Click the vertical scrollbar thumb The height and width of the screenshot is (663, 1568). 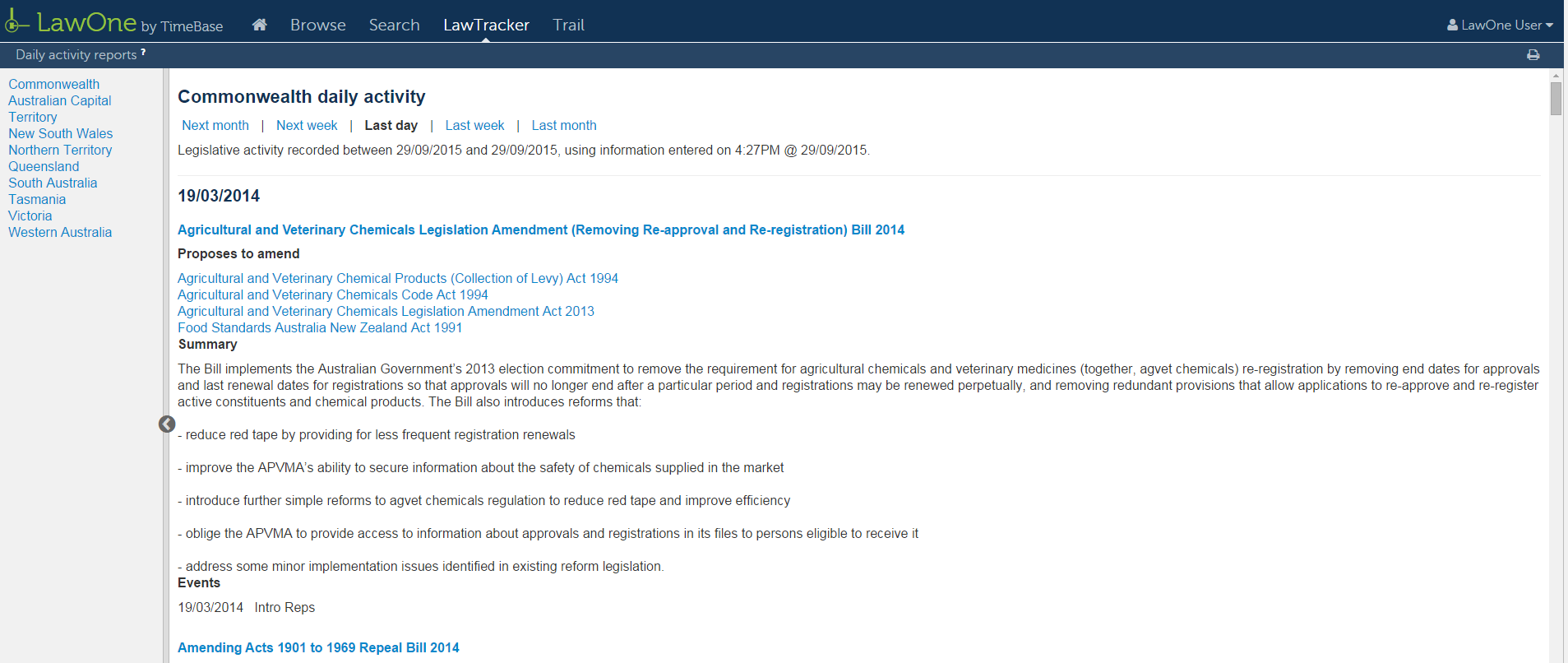pyautogui.click(x=1556, y=99)
